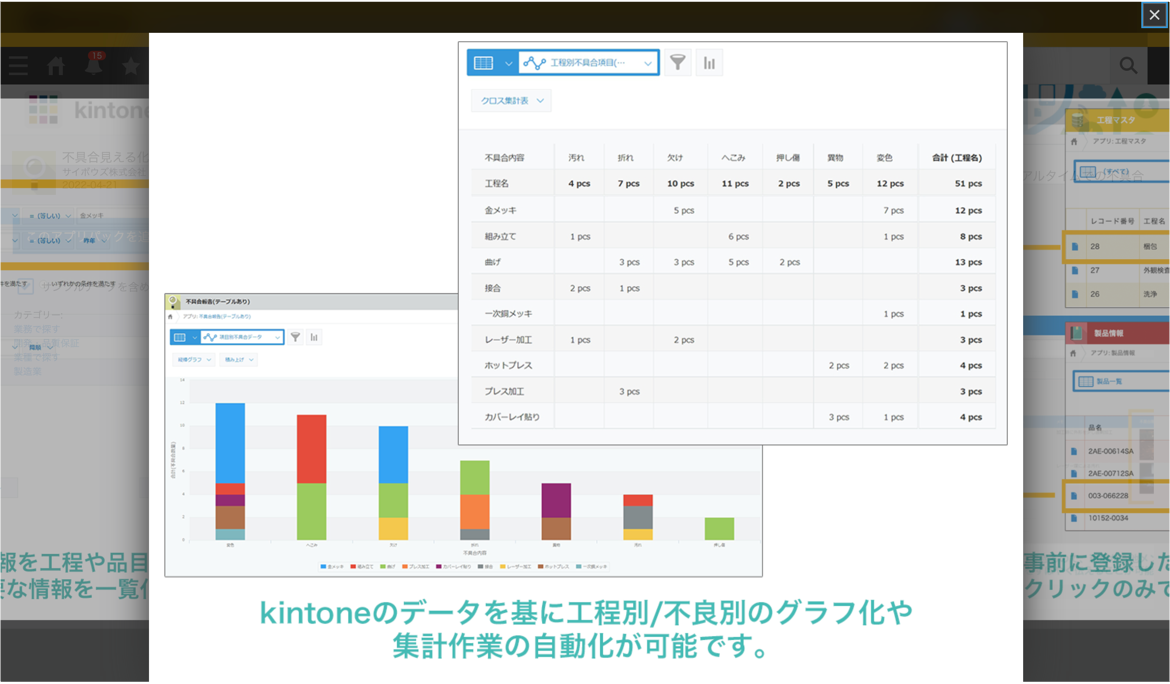This screenshot has width=1170, height=684.
Task: Open 2AE-00614SA record document icon
Action: [x=1074, y=451]
